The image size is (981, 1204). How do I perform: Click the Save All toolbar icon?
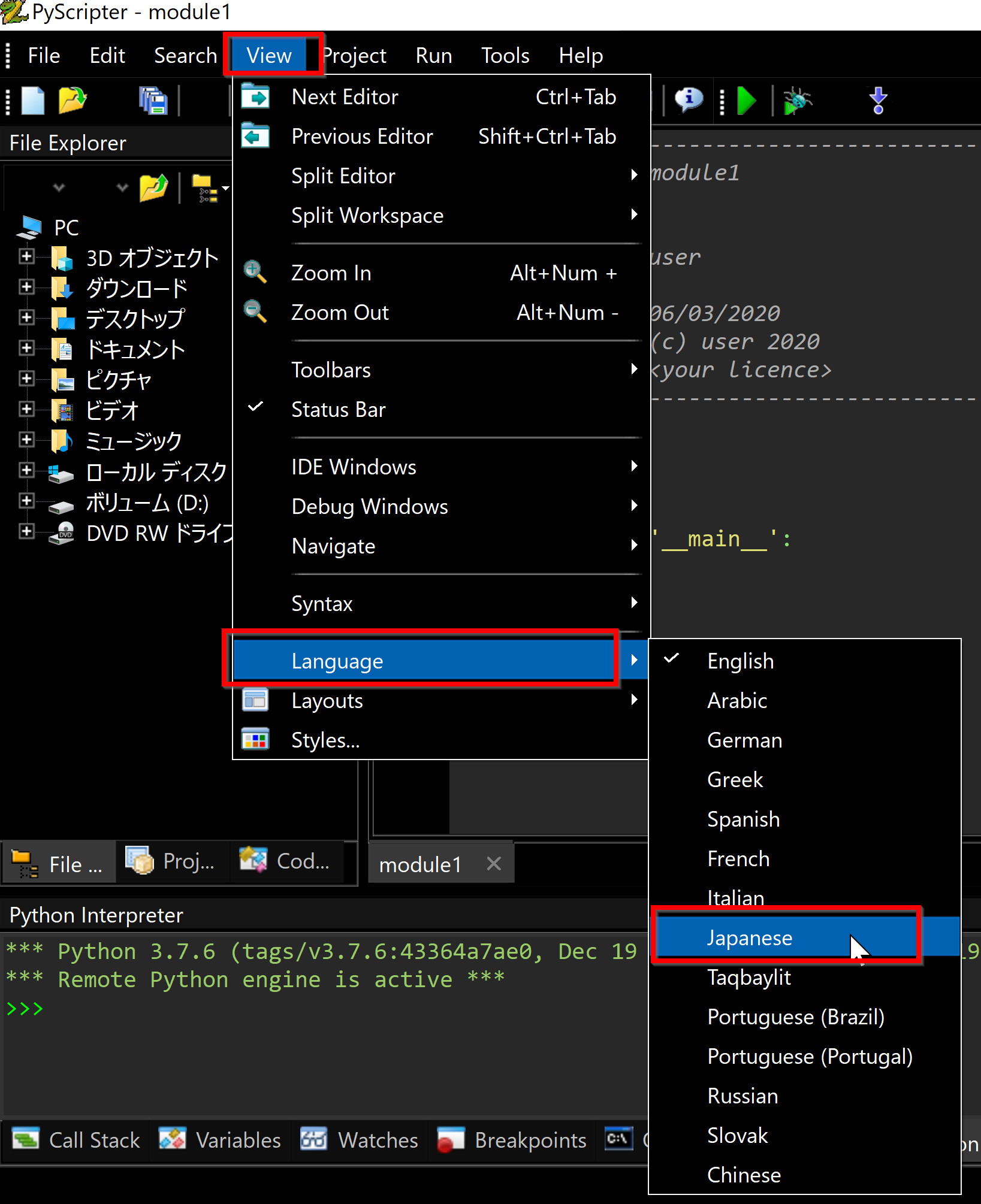tap(153, 101)
